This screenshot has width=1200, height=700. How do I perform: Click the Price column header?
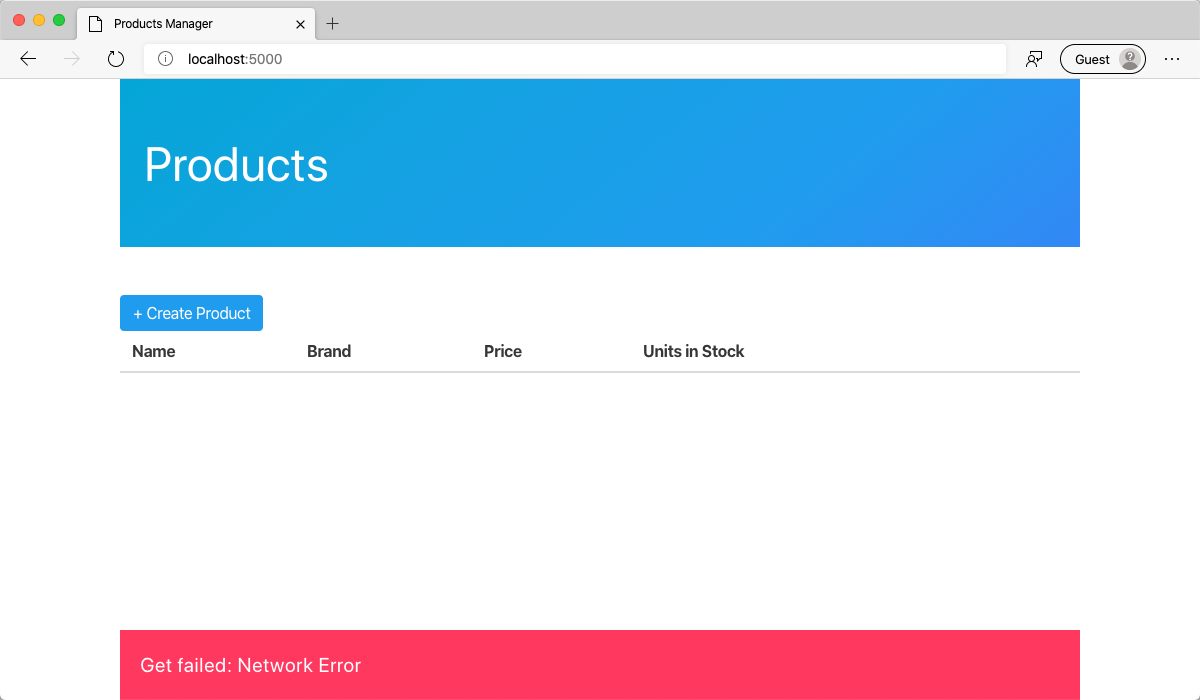tap(503, 351)
